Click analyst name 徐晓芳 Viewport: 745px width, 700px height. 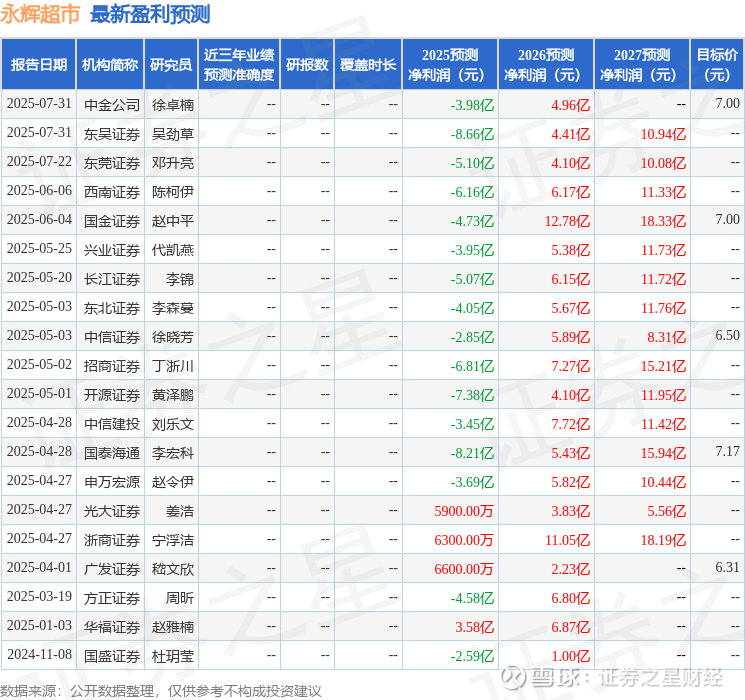click(x=173, y=337)
